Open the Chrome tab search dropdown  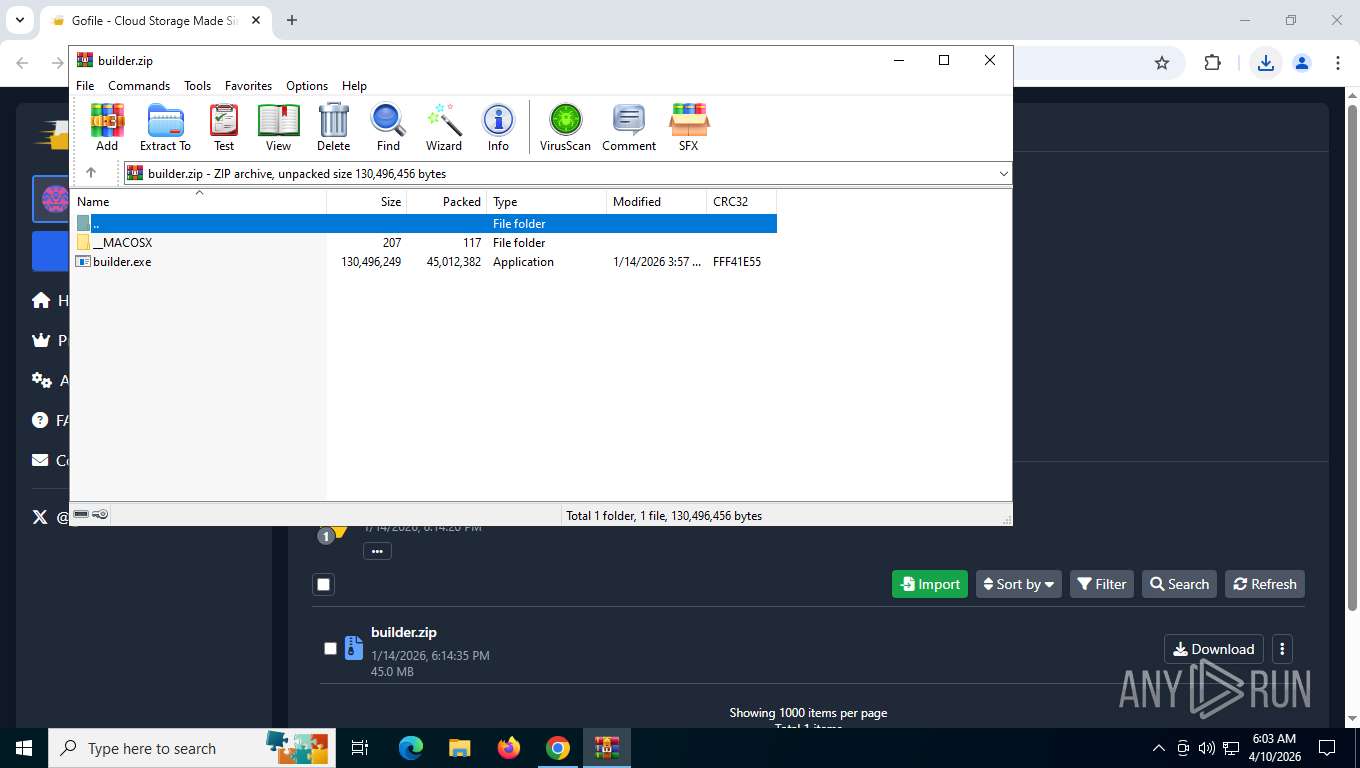click(20, 20)
